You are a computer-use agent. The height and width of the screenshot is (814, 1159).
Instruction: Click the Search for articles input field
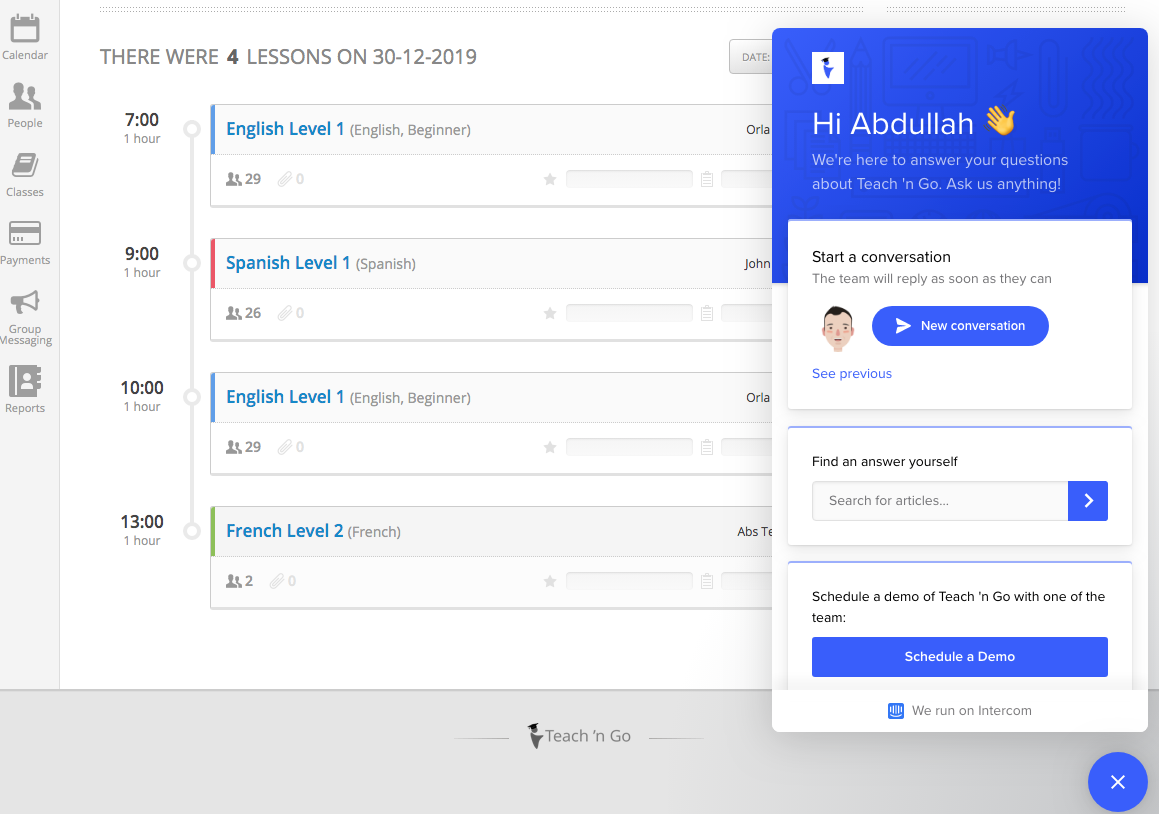939,501
